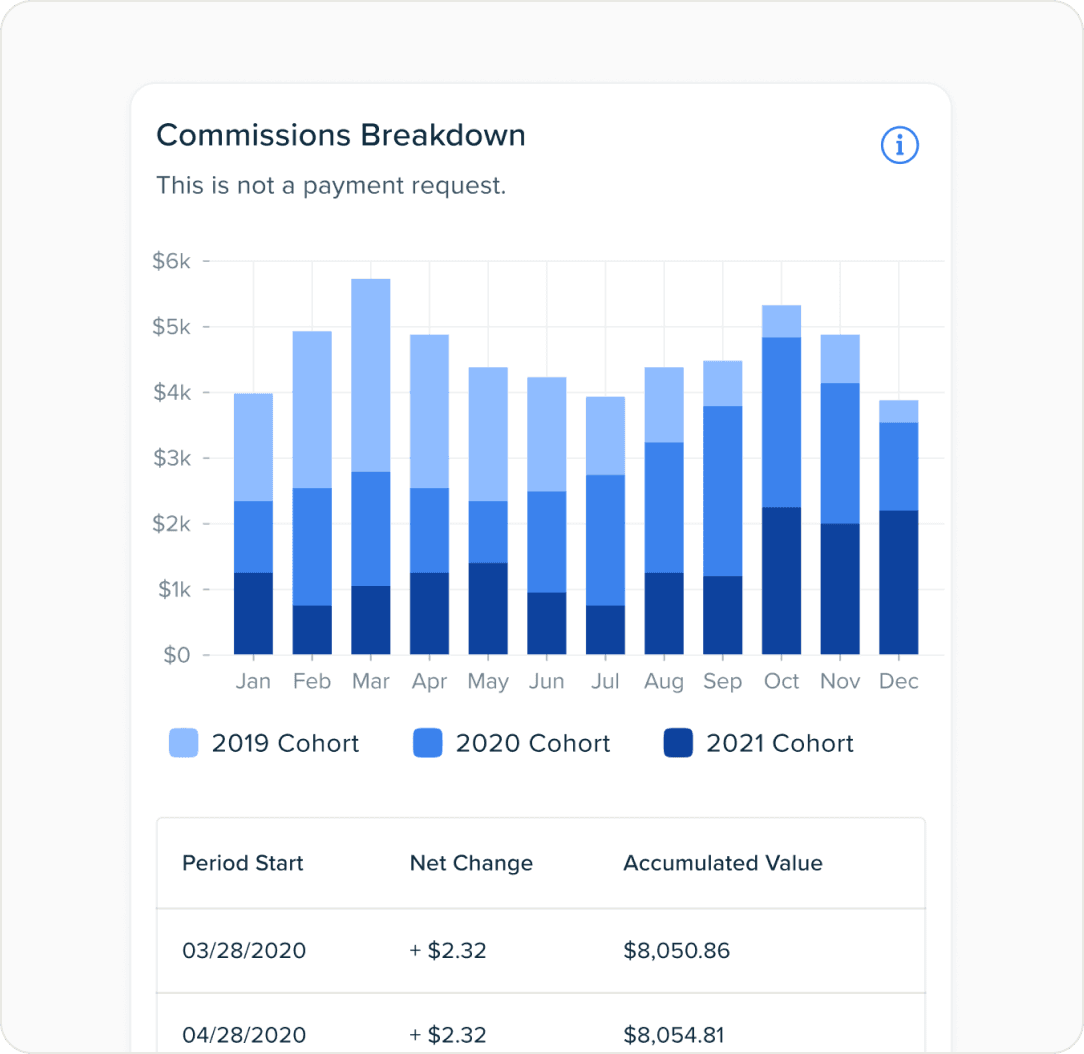Click the 2019 Cohort legend swatch
Viewport: 1084px width, 1054px height.
(184, 743)
